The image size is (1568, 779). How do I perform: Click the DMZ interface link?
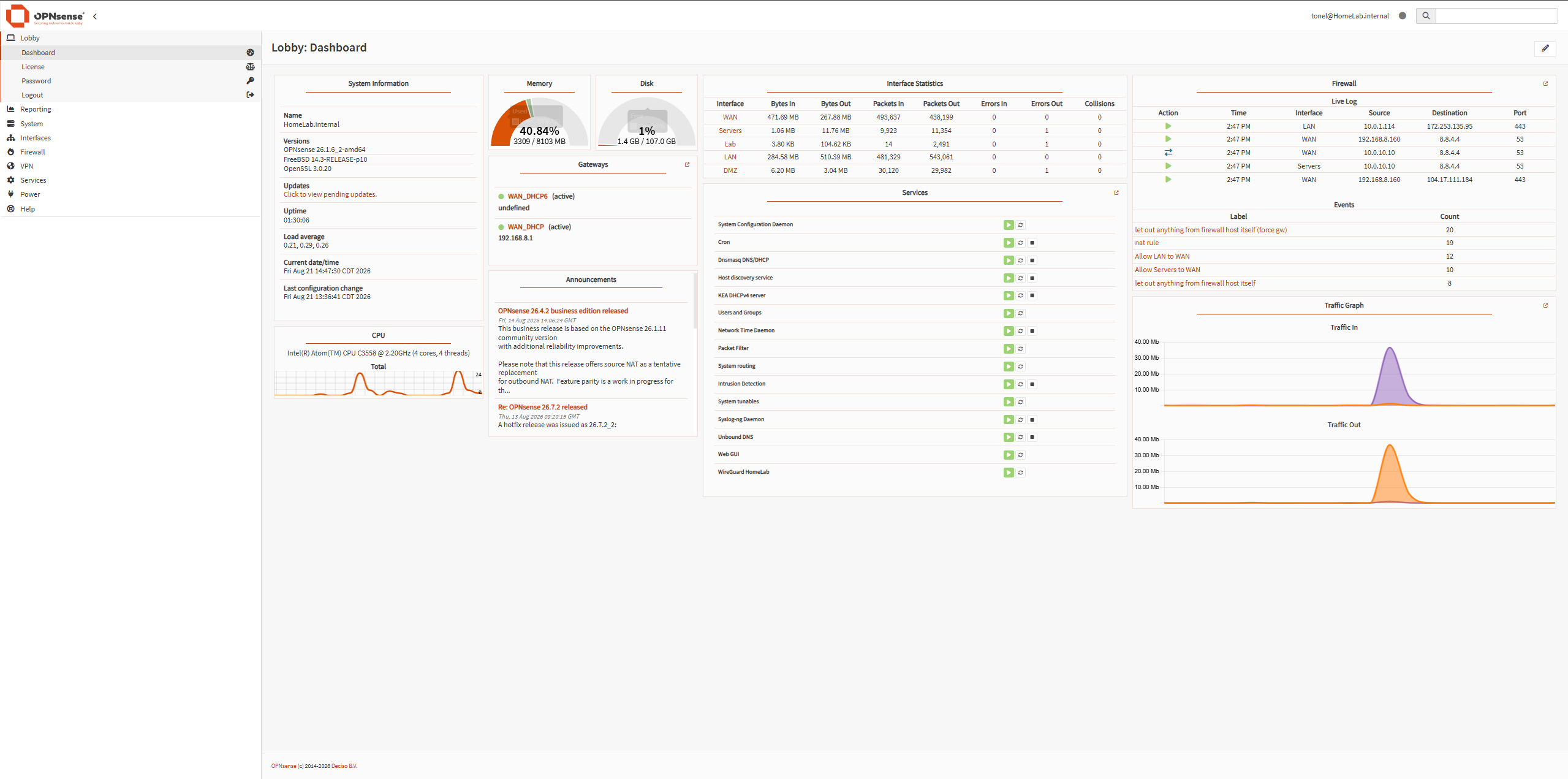(730, 171)
